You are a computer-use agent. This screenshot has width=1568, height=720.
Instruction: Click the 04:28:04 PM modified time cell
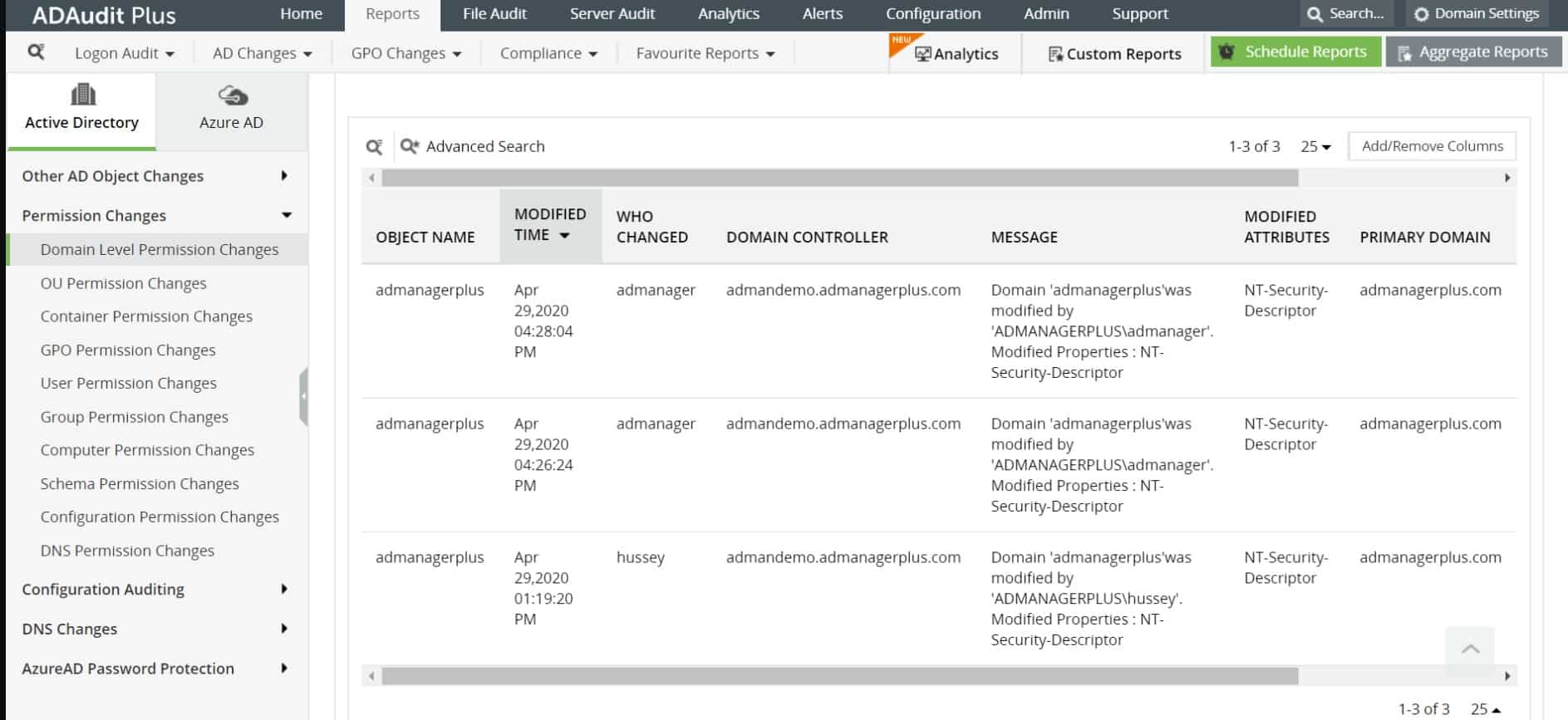pos(543,321)
